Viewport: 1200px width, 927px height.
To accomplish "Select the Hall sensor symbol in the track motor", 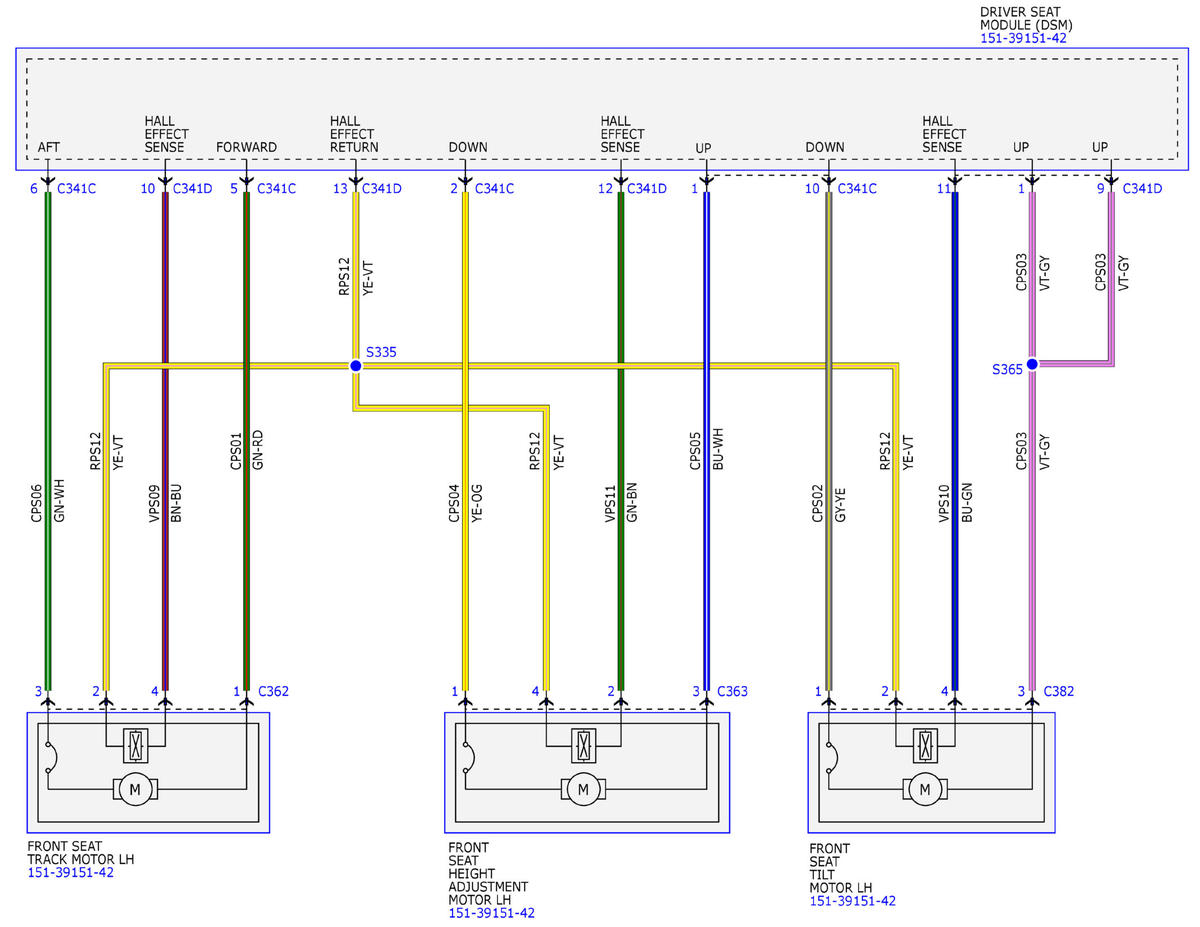I will [x=135, y=744].
